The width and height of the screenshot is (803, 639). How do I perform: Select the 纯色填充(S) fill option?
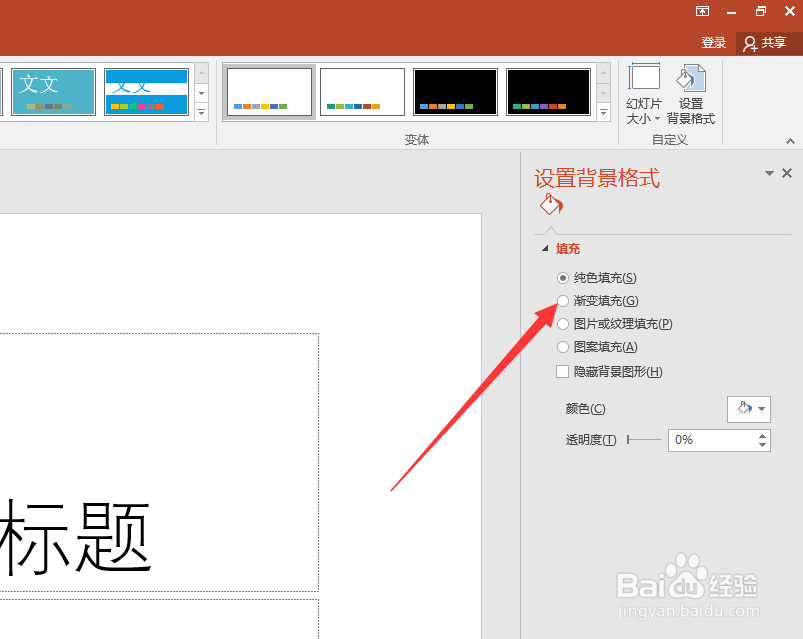pyautogui.click(x=563, y=277)
